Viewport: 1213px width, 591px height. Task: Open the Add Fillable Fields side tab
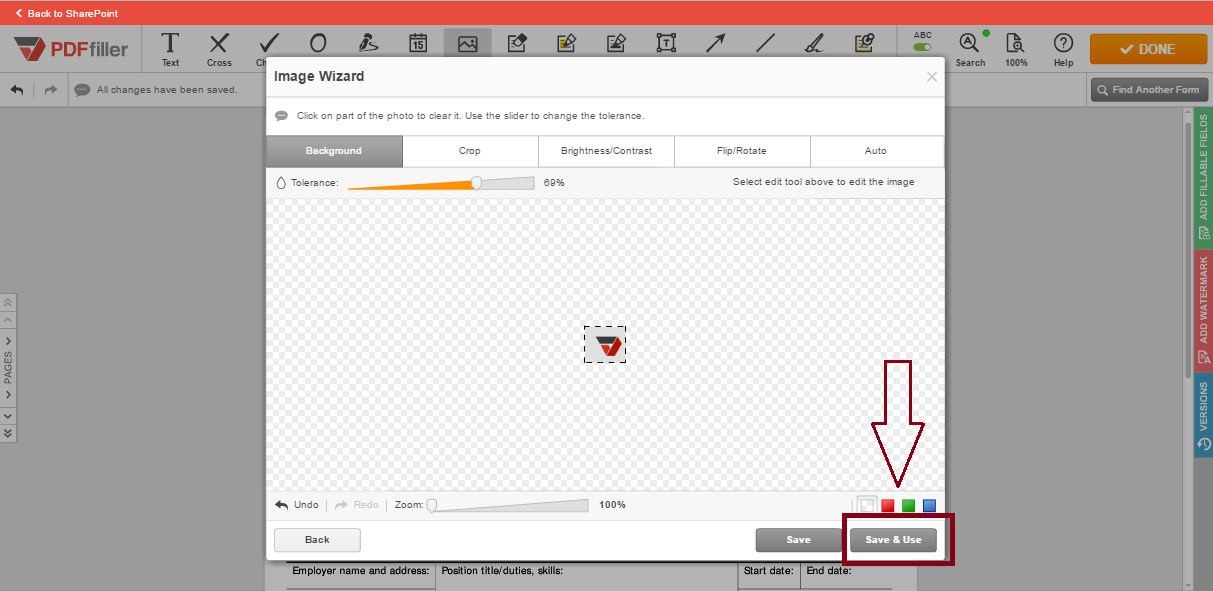coord(1203,176)
